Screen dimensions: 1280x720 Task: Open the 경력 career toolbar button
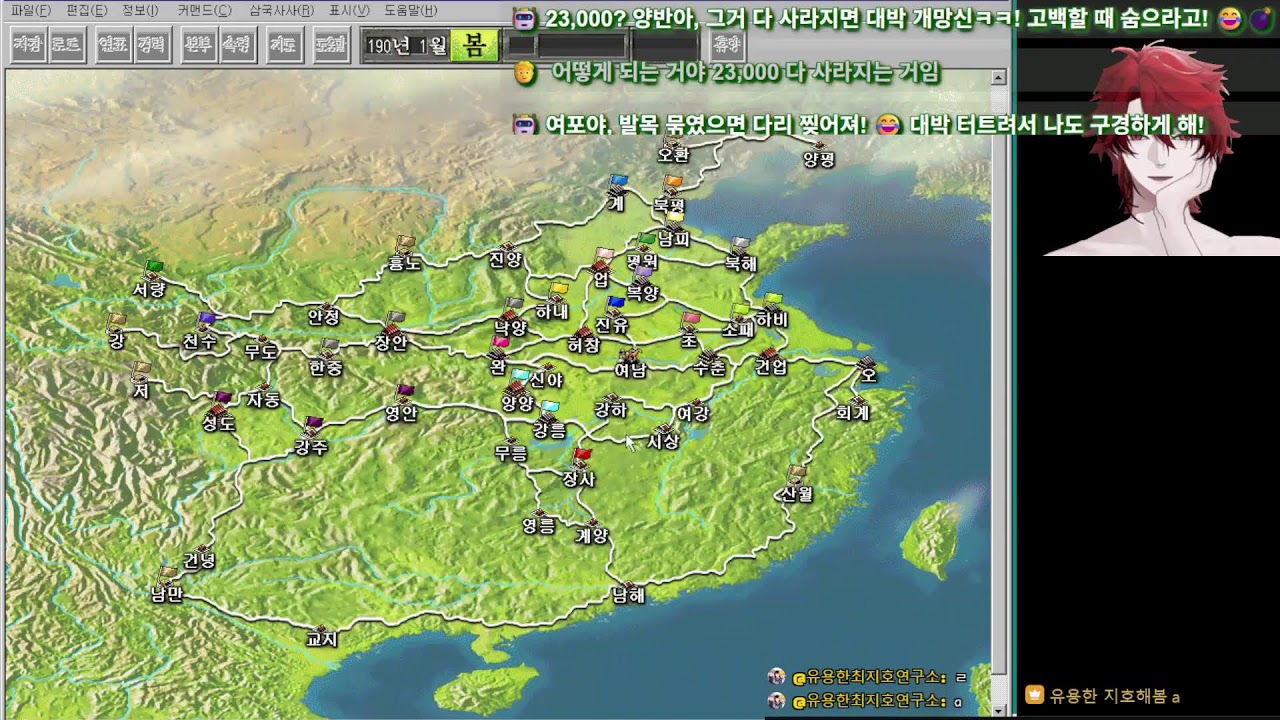(x=151, y=44)
